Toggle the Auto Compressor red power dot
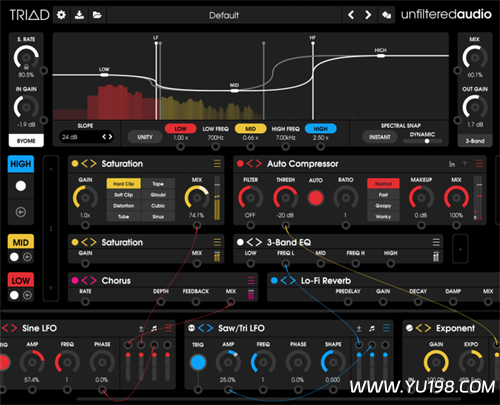 (x=240, y=163)
